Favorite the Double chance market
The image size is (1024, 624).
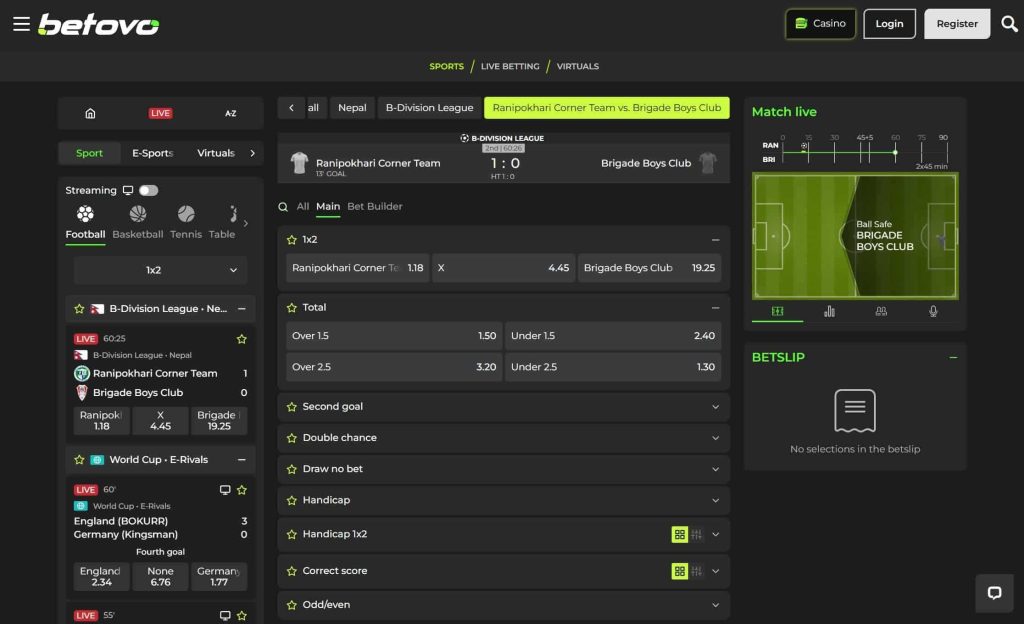pyautogui.click(x=291, y=438)
